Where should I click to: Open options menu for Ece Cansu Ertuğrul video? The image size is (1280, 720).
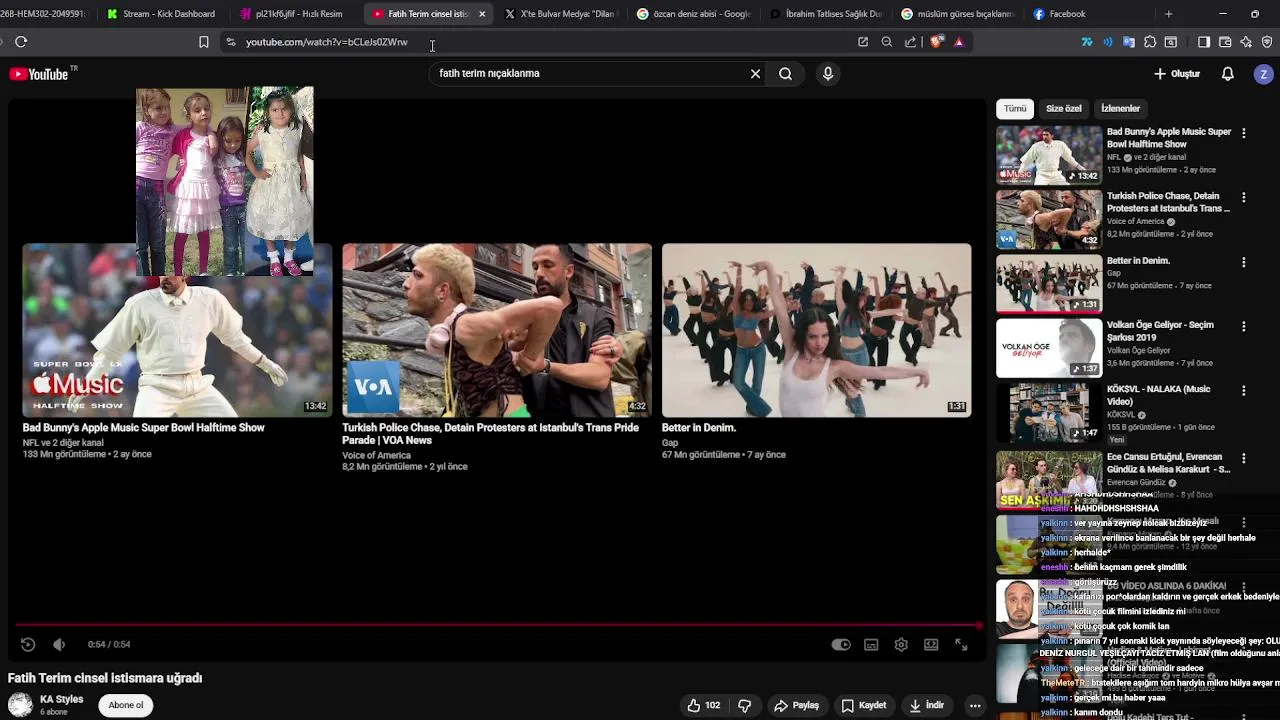tap(1244, 458)
